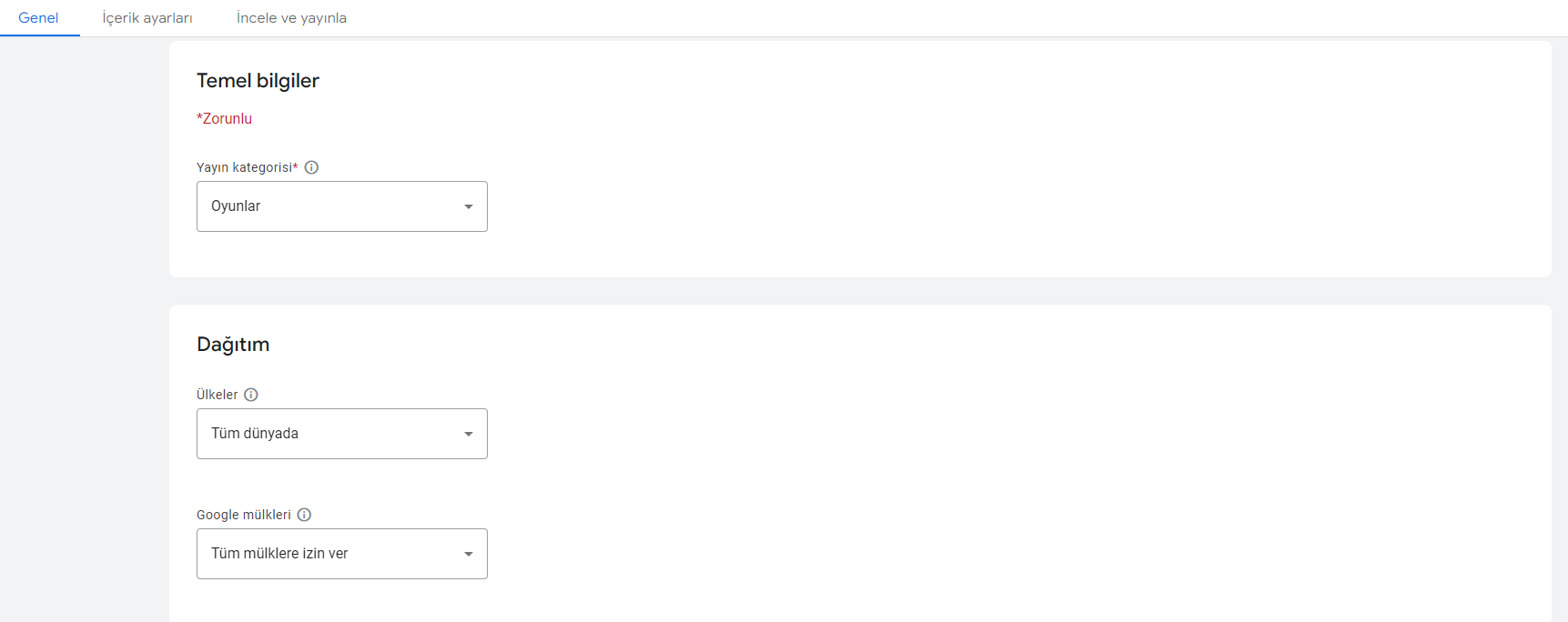Click the arrow icon in Tüm dünyada field
Screen dimensions: 1568x622
pyautogui.click(x=469, y=434)
